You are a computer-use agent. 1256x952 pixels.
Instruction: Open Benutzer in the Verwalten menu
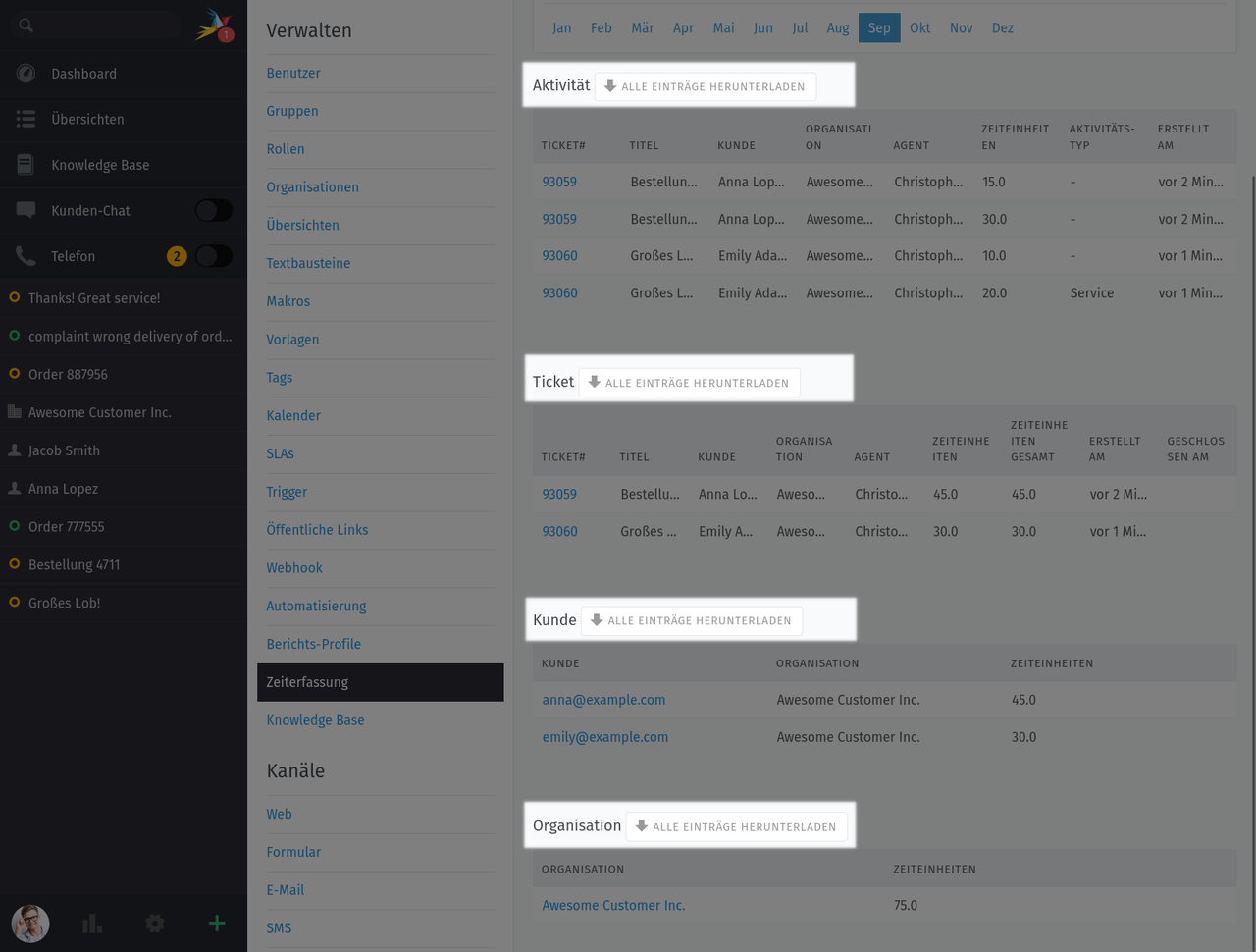tap(291, 73)
